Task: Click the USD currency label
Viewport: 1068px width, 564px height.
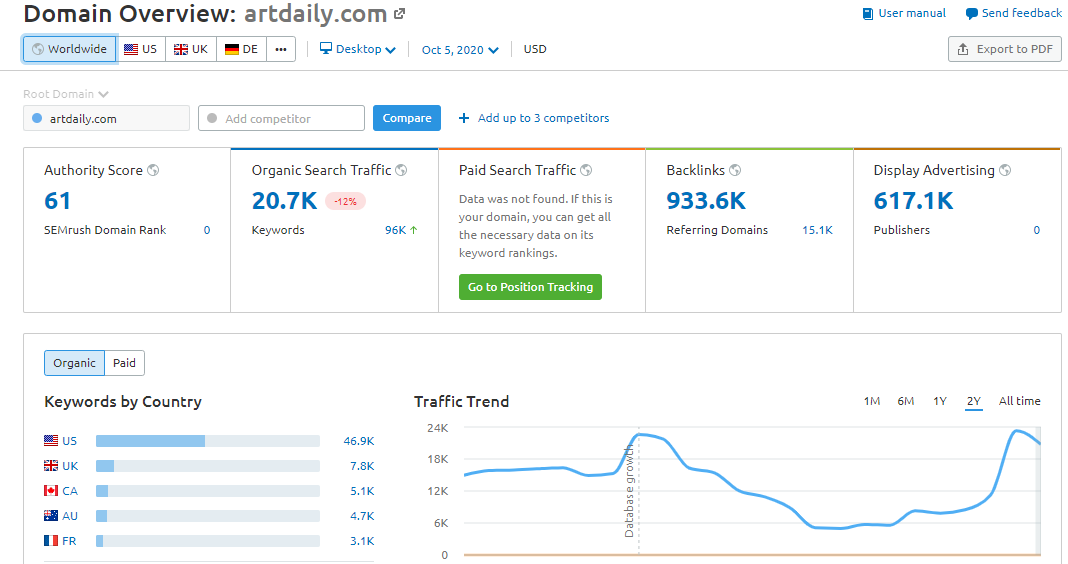Action: click(535, 49)
